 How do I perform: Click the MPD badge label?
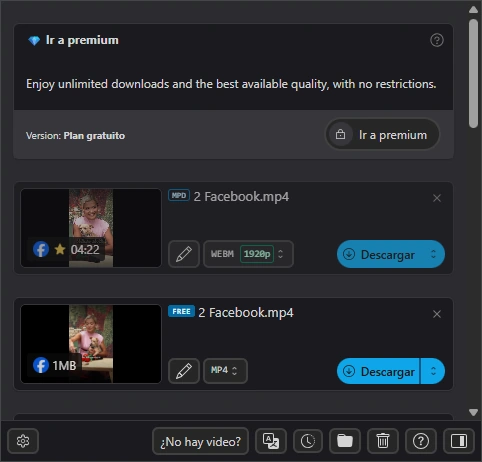pos(179,195)
